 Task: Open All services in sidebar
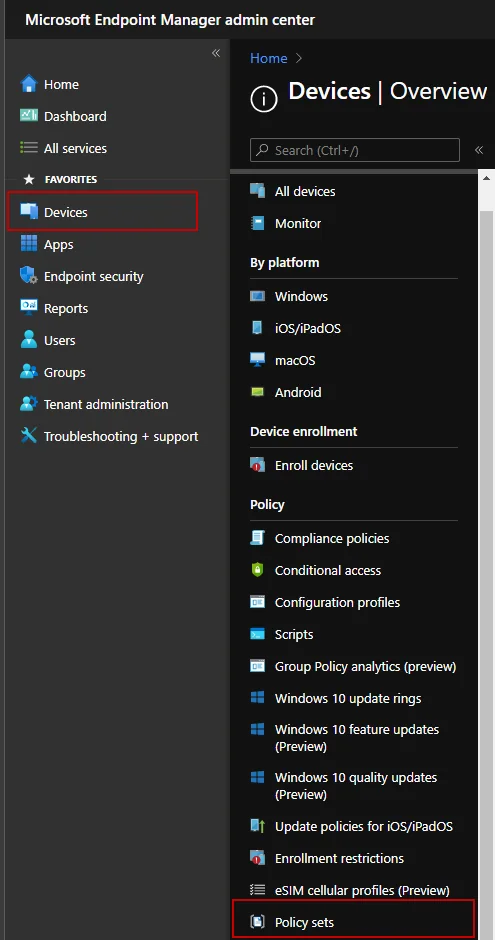tap(75, 148)
